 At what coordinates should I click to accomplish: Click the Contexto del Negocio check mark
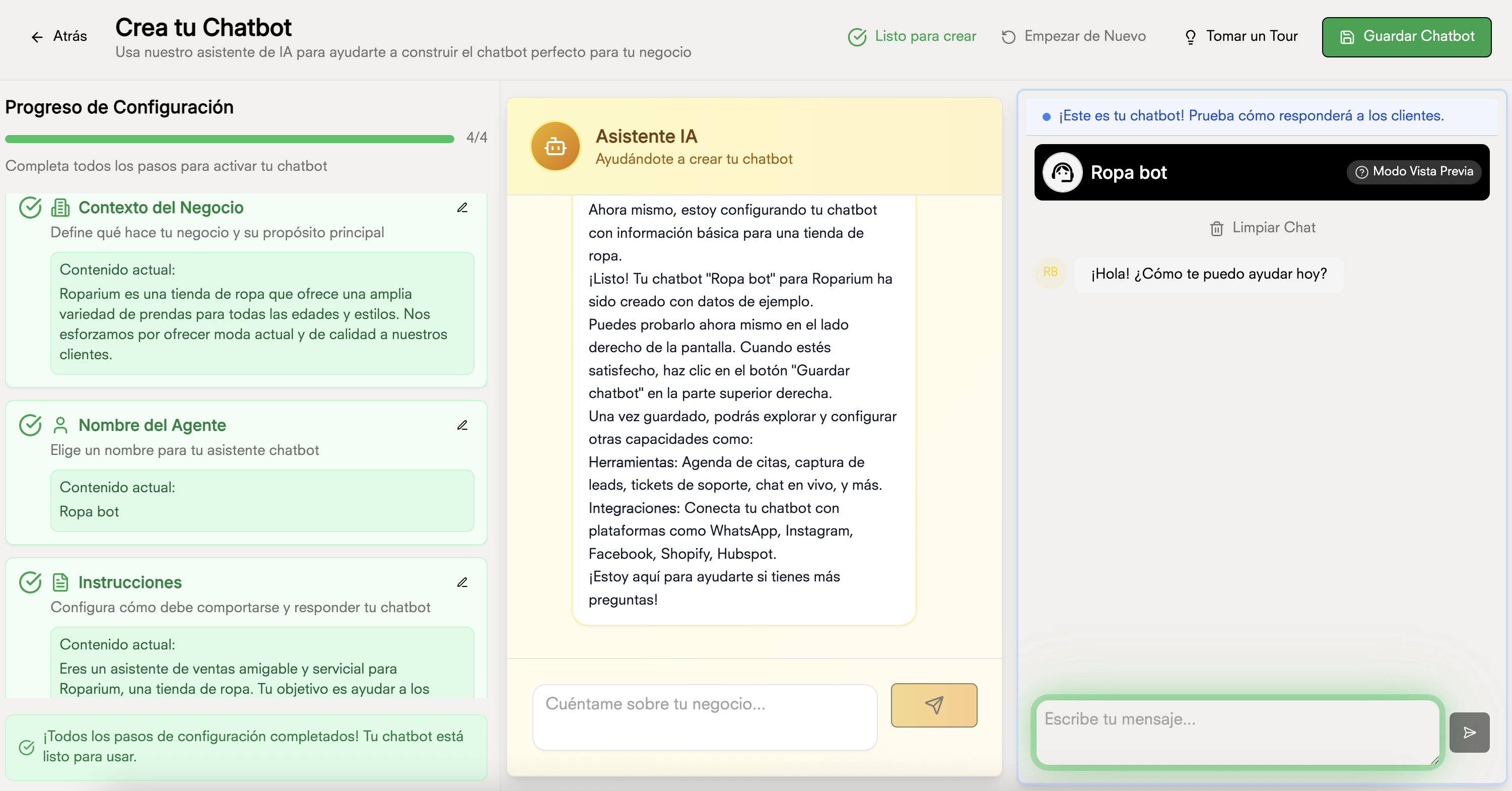point(30,207)
